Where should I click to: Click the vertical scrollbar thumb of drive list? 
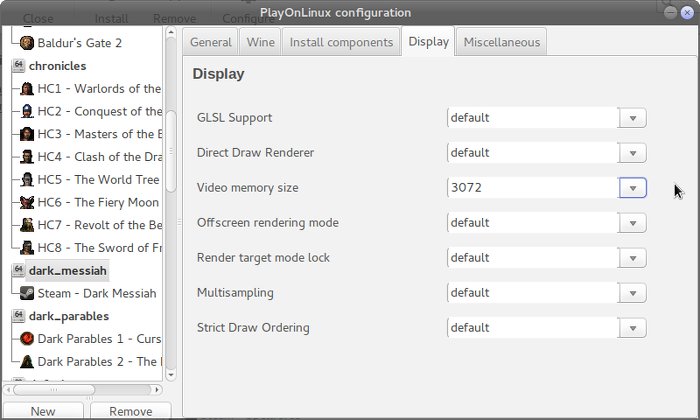pyautogui.click(x=171, y=151)
